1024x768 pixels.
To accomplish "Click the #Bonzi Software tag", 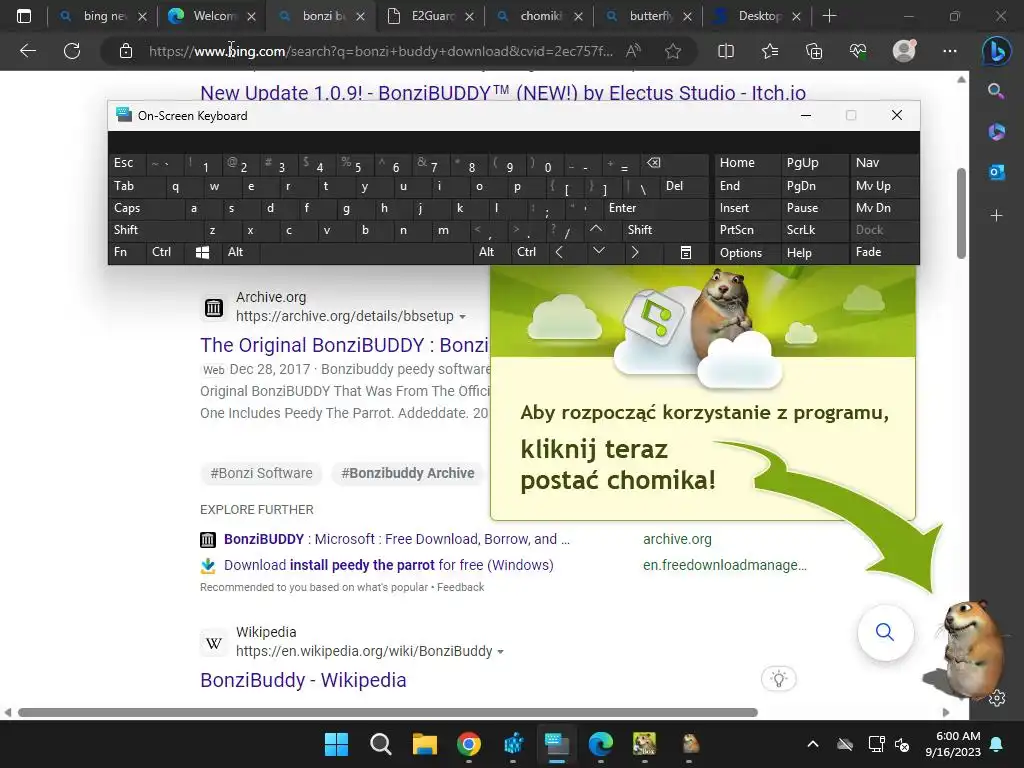I will click(261, 473).
